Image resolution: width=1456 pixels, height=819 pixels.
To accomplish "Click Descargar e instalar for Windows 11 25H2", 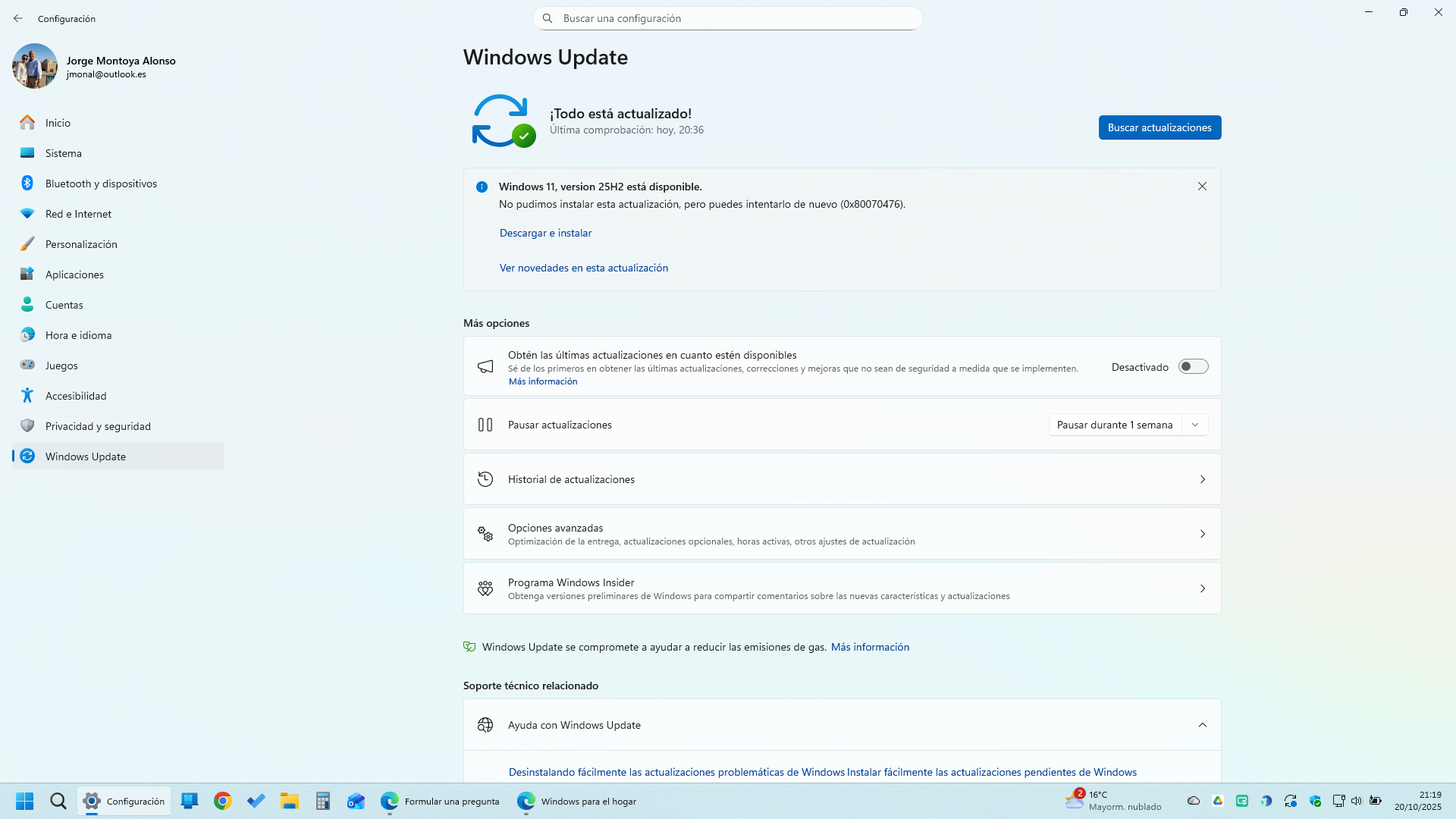I will 544,233.
